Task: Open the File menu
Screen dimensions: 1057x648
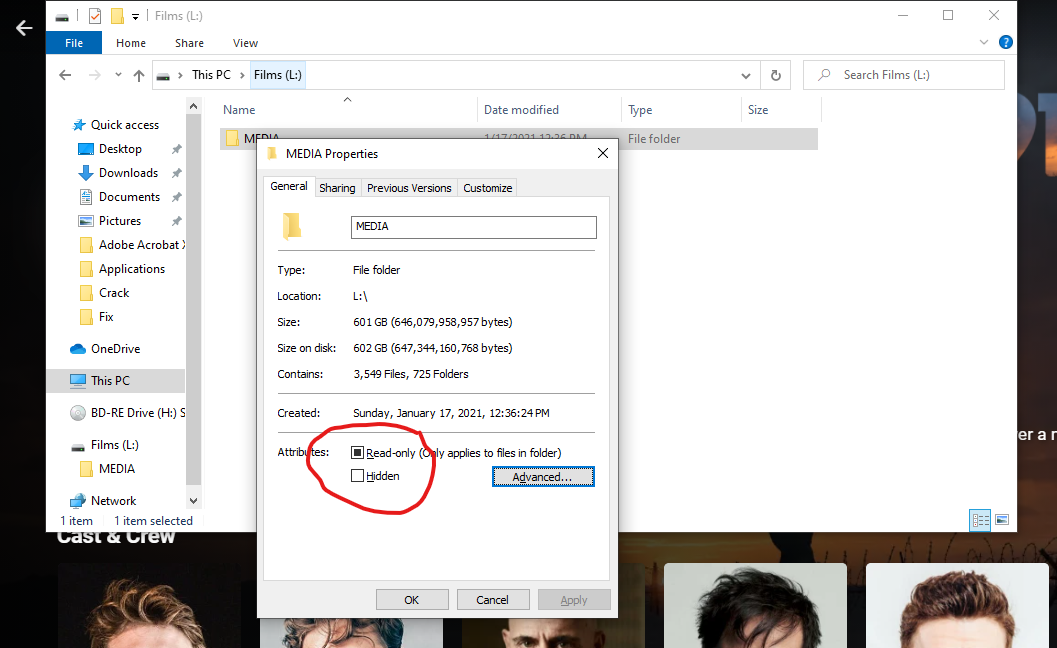Action: (74, 42)
